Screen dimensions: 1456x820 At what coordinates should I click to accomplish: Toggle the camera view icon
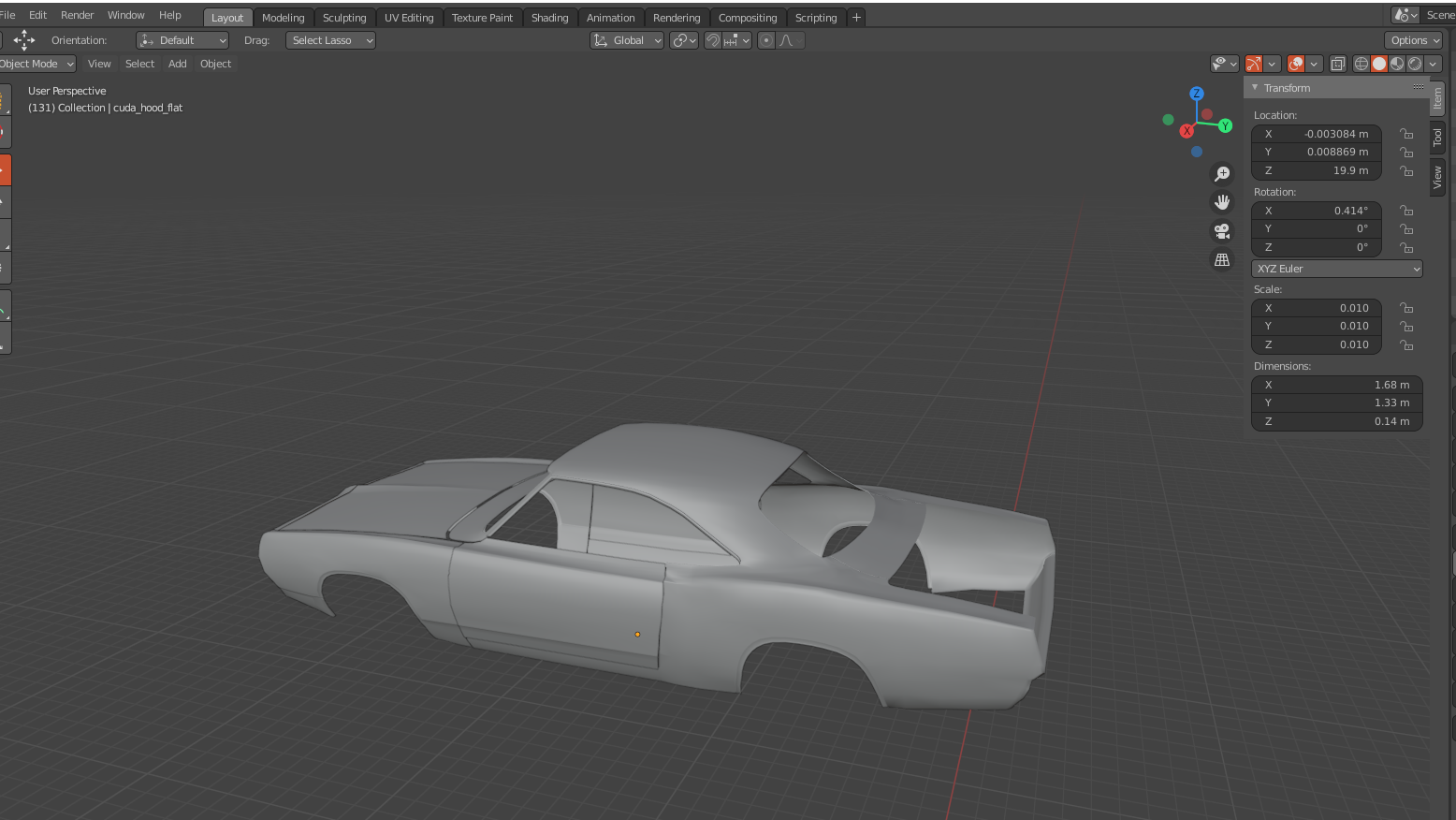click(x=1222, y=231)
